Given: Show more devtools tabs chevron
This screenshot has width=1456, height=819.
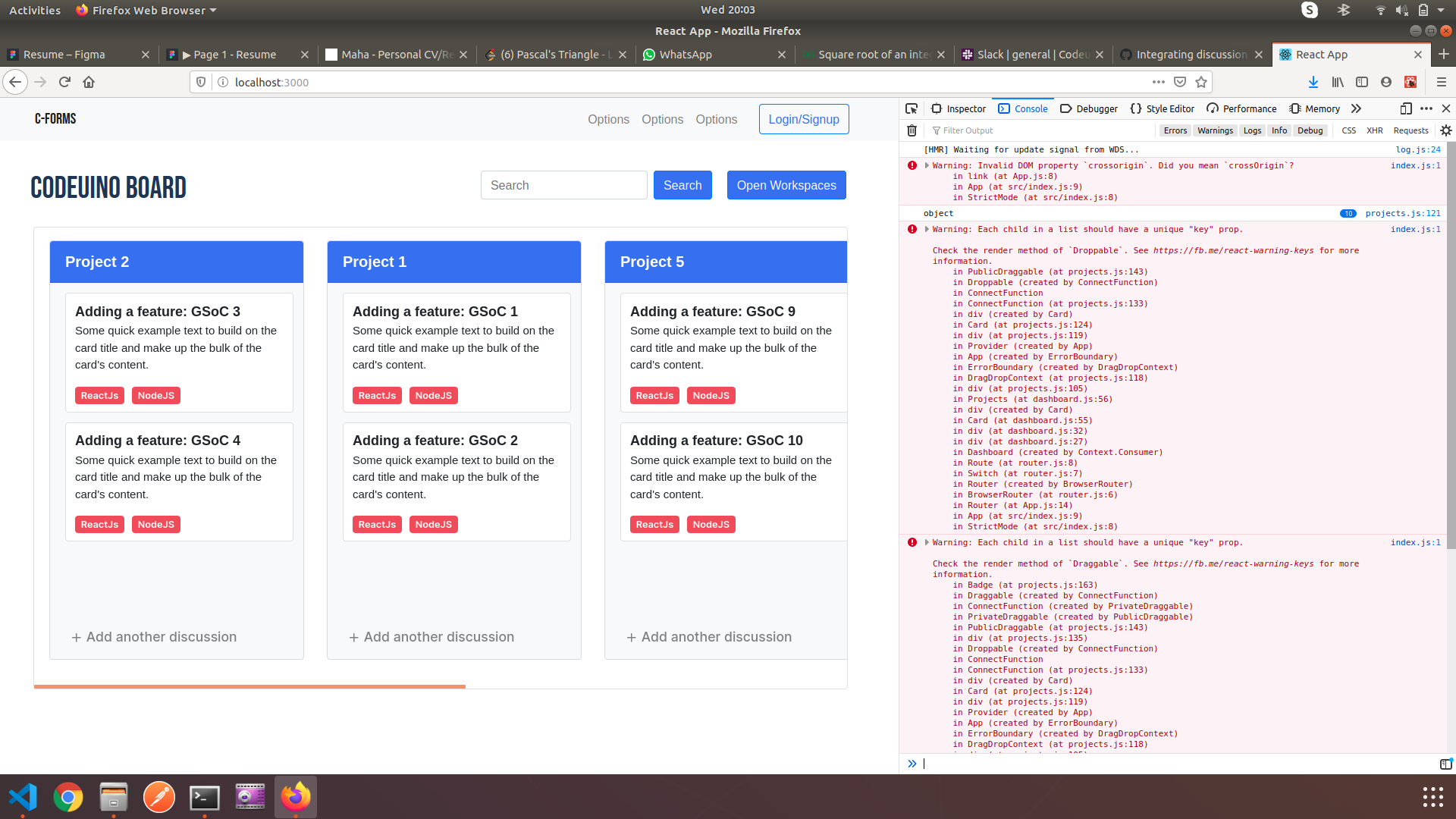Looking at the screenshot, I should tap(1356, 108).
